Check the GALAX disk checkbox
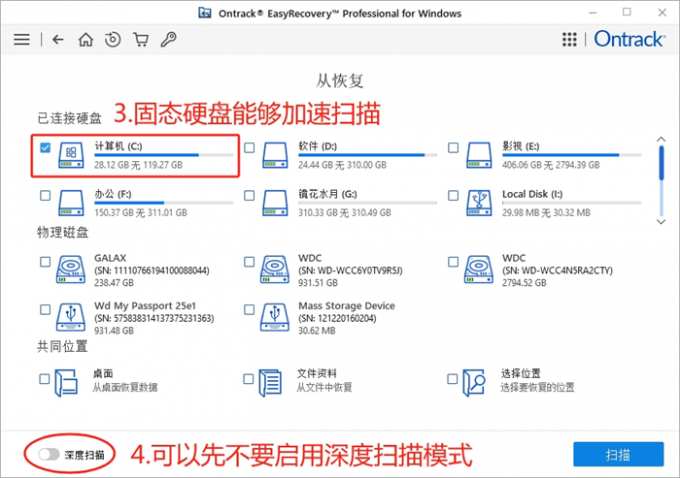680x478 pixels. 45,262
